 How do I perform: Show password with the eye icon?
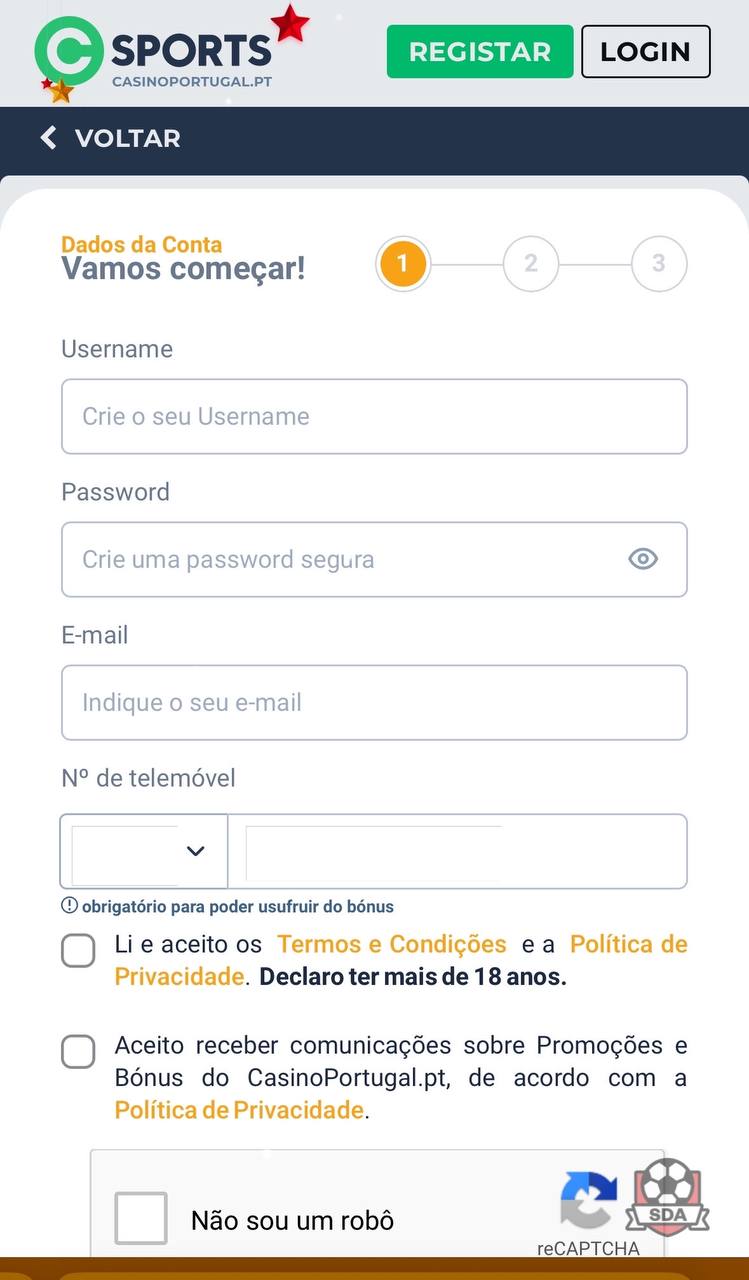click(643, 559)
